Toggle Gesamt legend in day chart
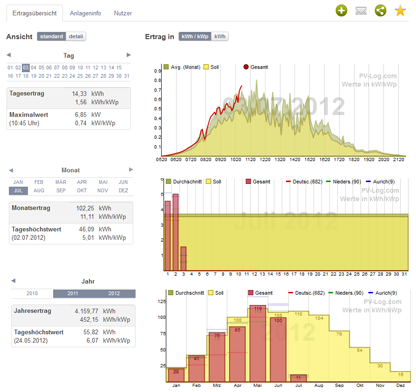The width and height of the screenshot is (416, 392). click(x=256, y=67)
